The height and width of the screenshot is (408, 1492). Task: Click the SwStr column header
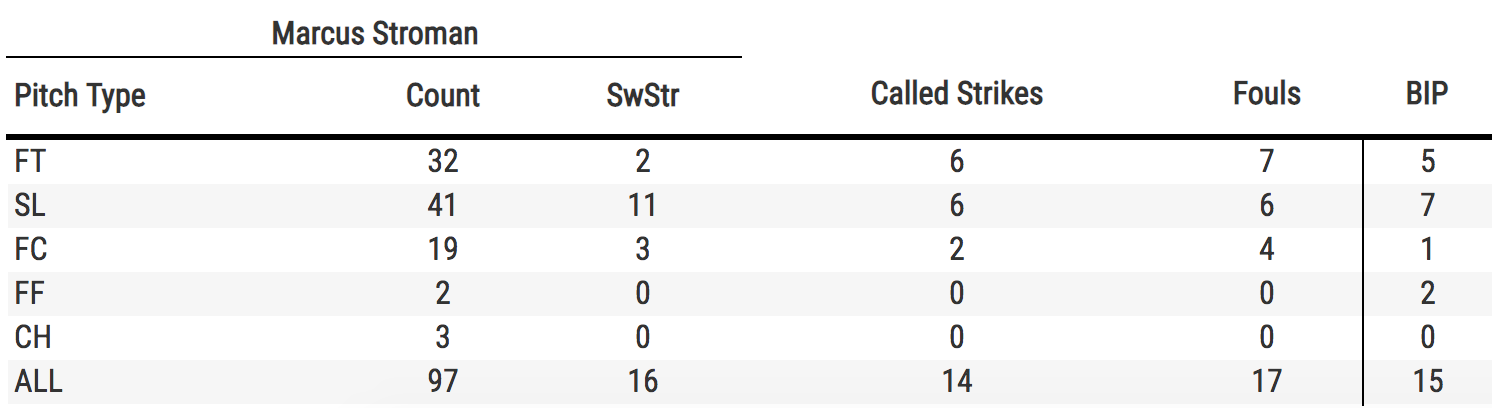(645, 96)
